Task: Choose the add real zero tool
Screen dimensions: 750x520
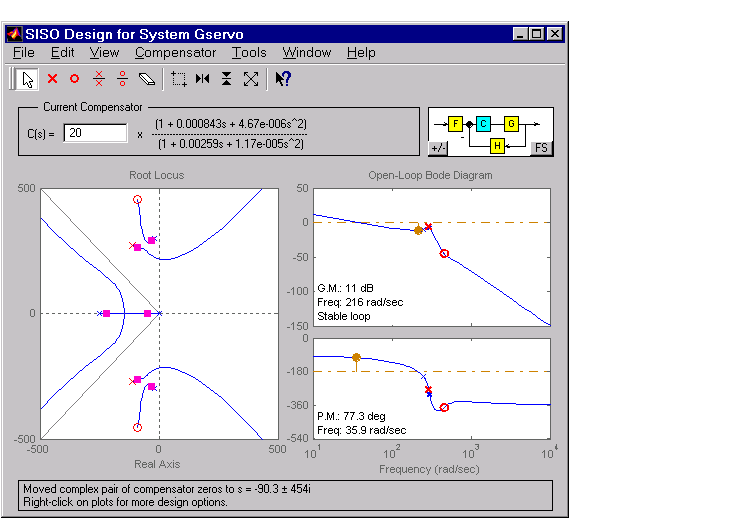Action: (74, 78)
